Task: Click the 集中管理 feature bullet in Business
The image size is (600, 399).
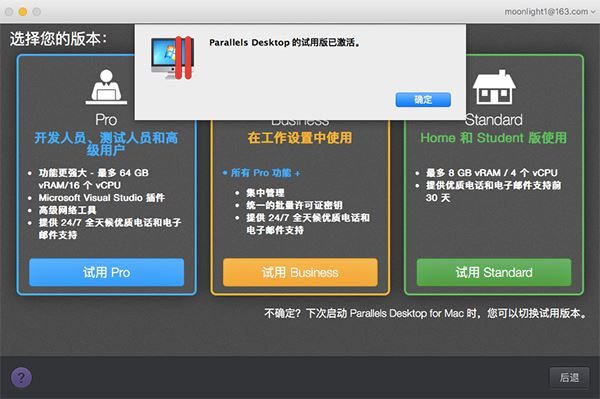Action: coord(265,193)
